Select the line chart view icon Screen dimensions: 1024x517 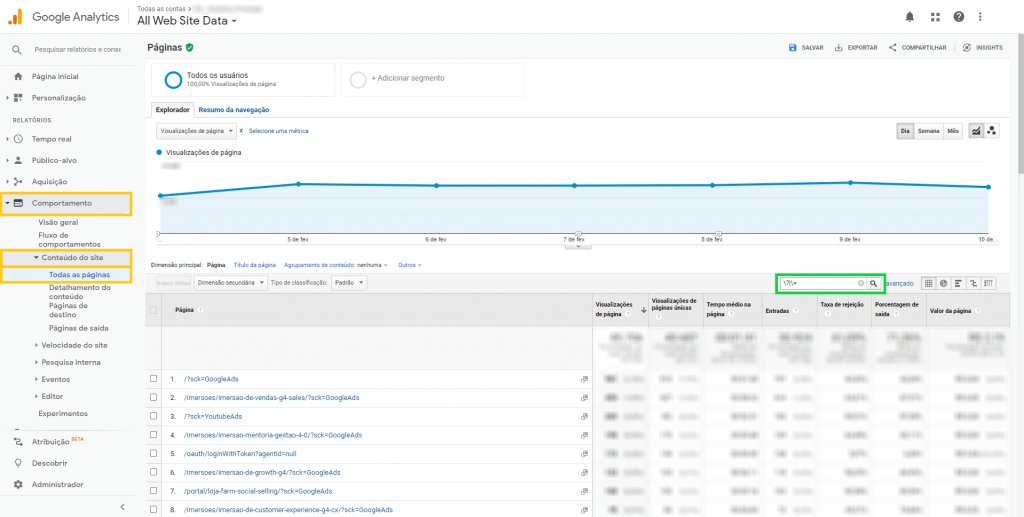[976, 131]
